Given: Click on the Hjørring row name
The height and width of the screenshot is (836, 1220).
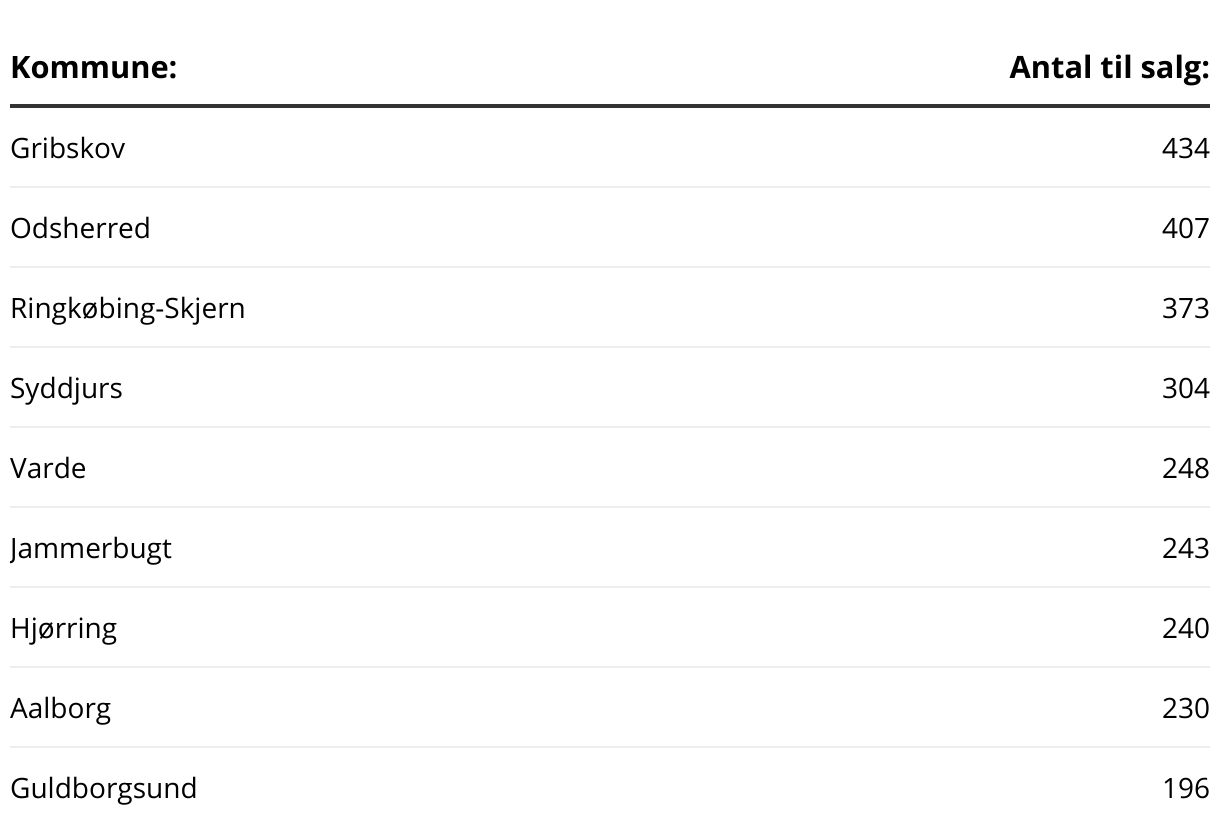Looking at the screenshot, I should click(x=64, y=628).
